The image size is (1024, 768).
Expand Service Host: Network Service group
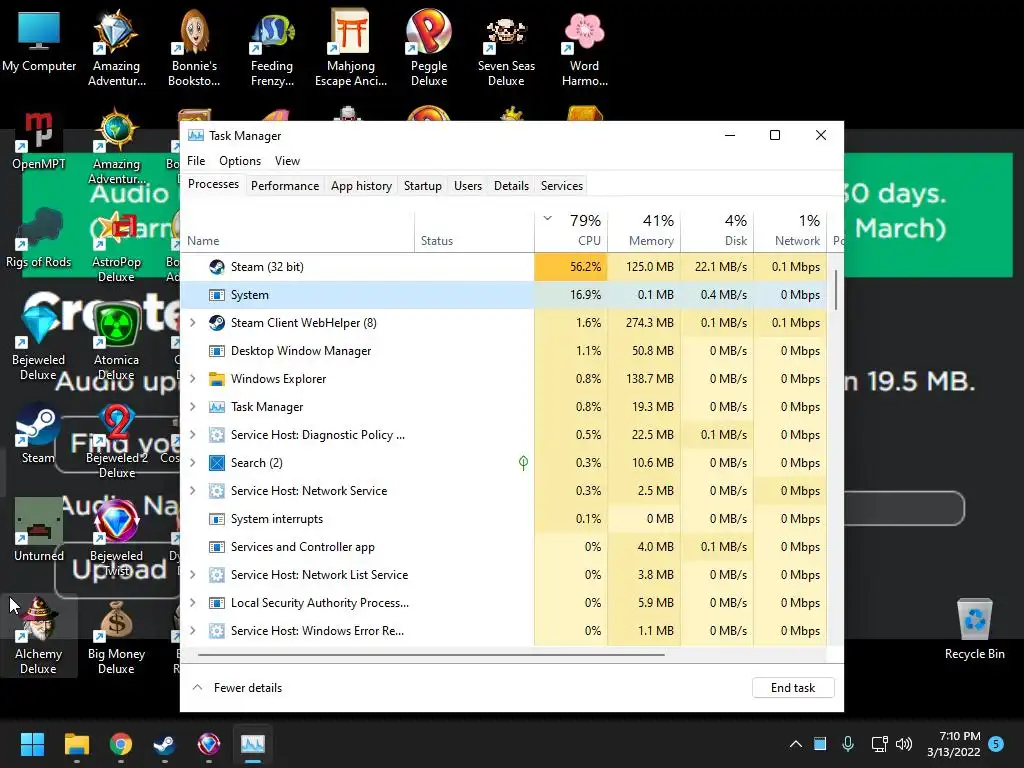(x=193, y=491)
